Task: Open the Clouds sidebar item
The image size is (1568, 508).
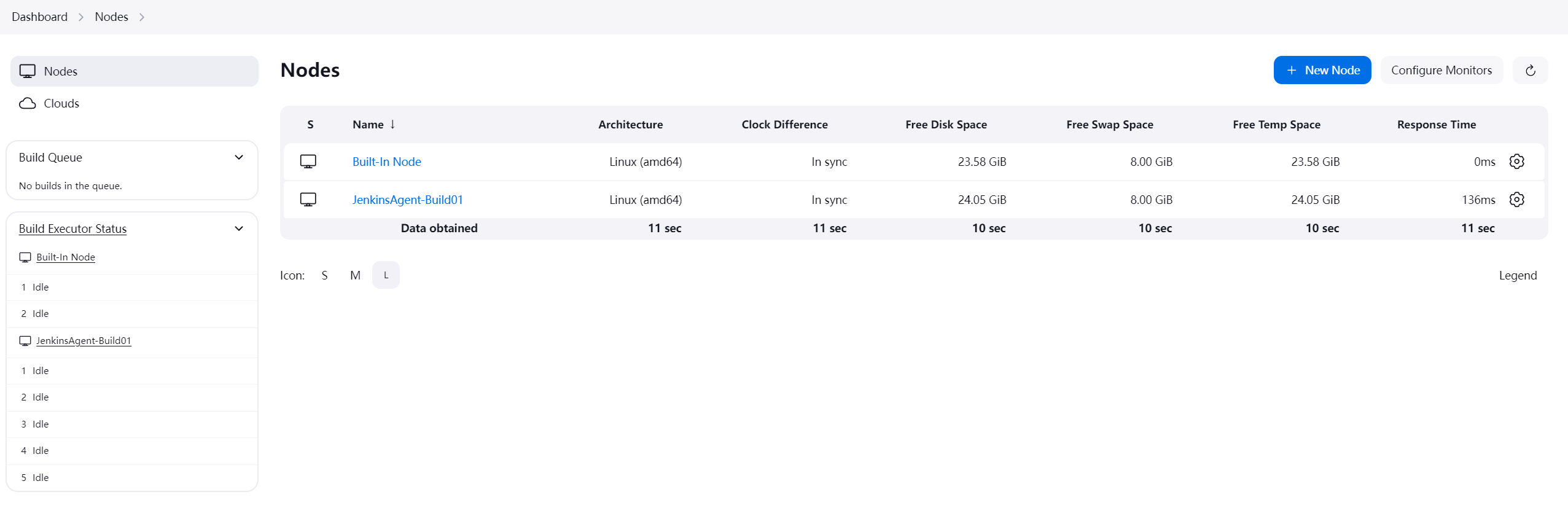Action: [x=61, y=103]
